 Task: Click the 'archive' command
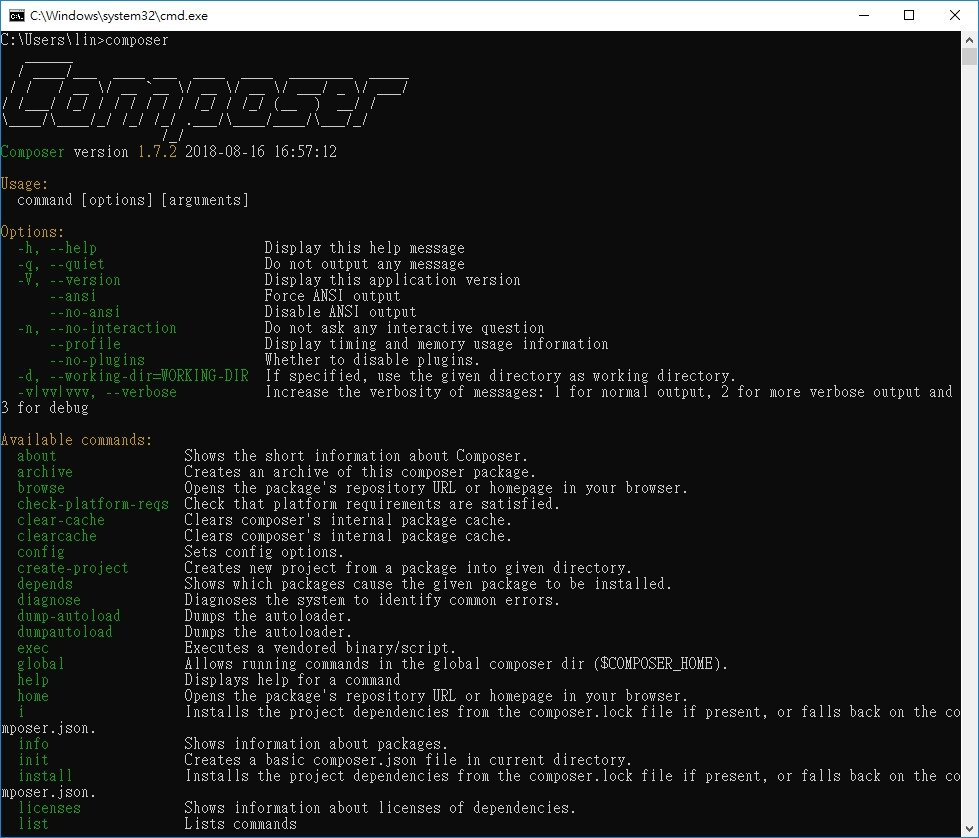(45, 472)
